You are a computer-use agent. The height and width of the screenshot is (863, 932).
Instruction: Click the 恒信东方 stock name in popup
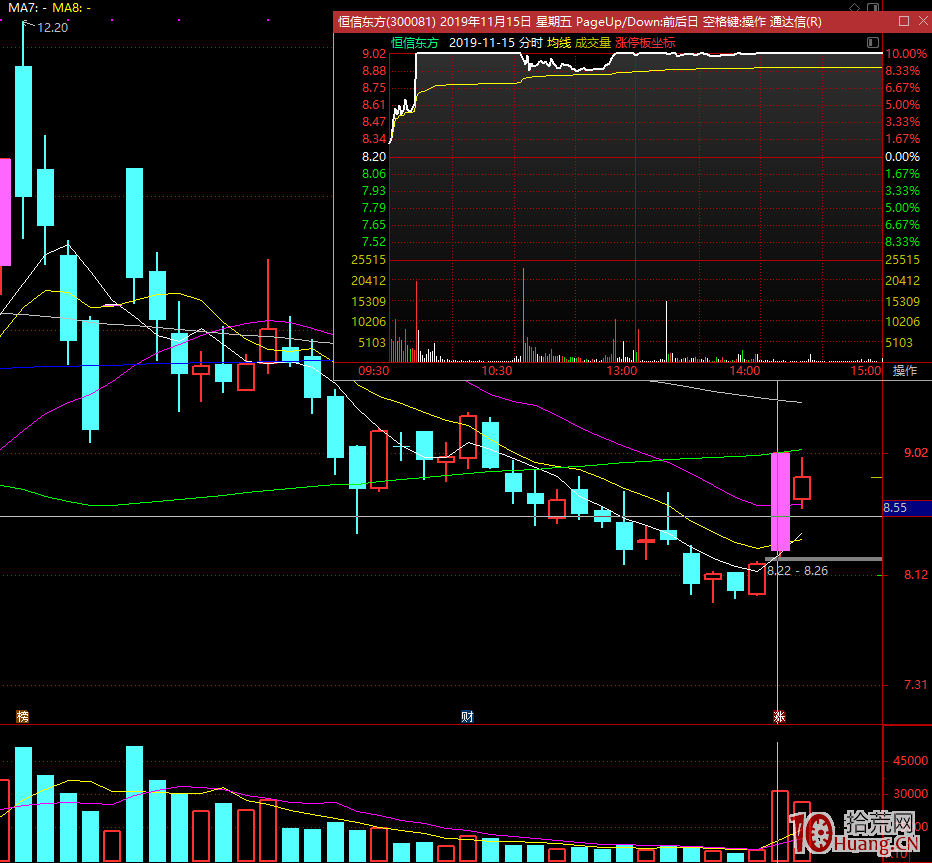[x=415, y=43]
